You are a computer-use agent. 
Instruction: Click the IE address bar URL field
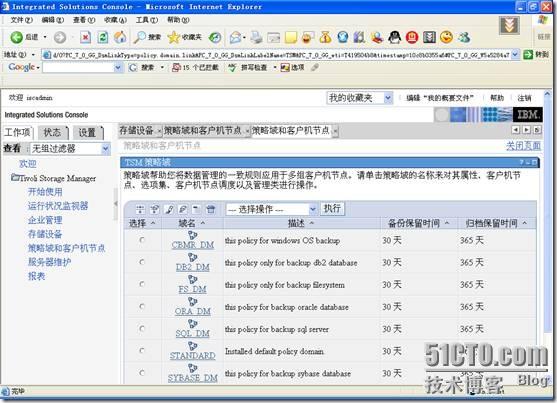click(281, 55)
